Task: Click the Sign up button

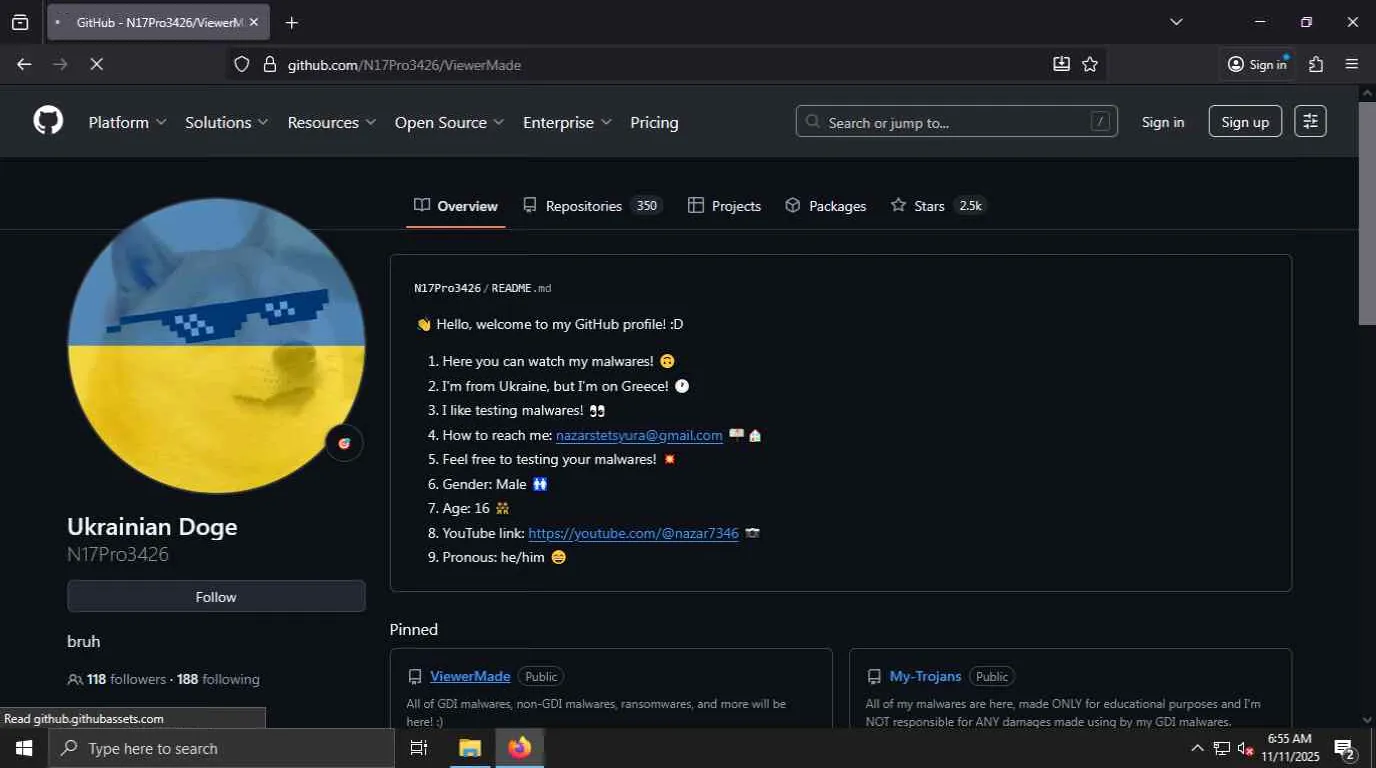Action: (x=1245, y=122)
